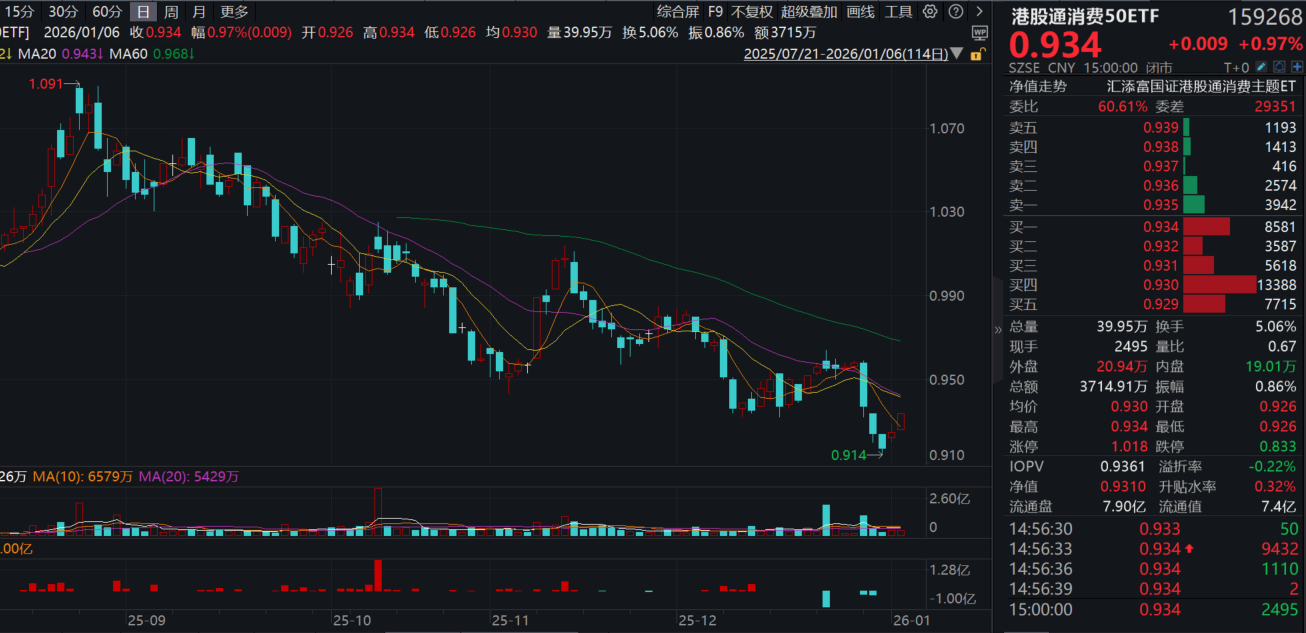Click the 净值走势 link

[x=1037, y=86]
